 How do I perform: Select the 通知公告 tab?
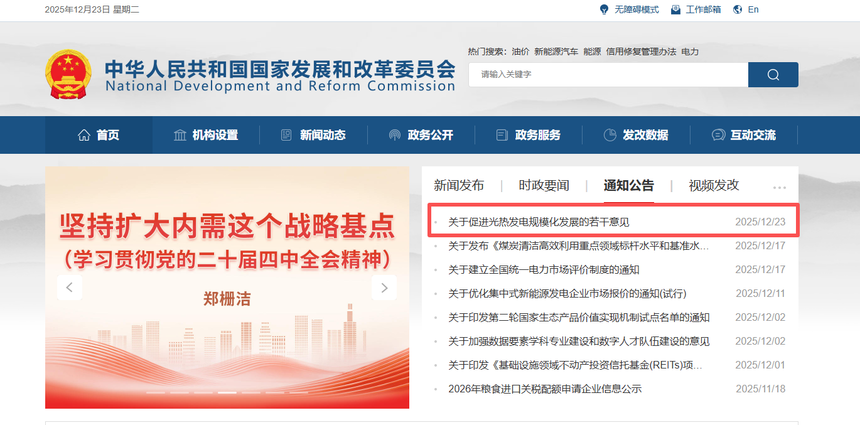pos(629,185)
